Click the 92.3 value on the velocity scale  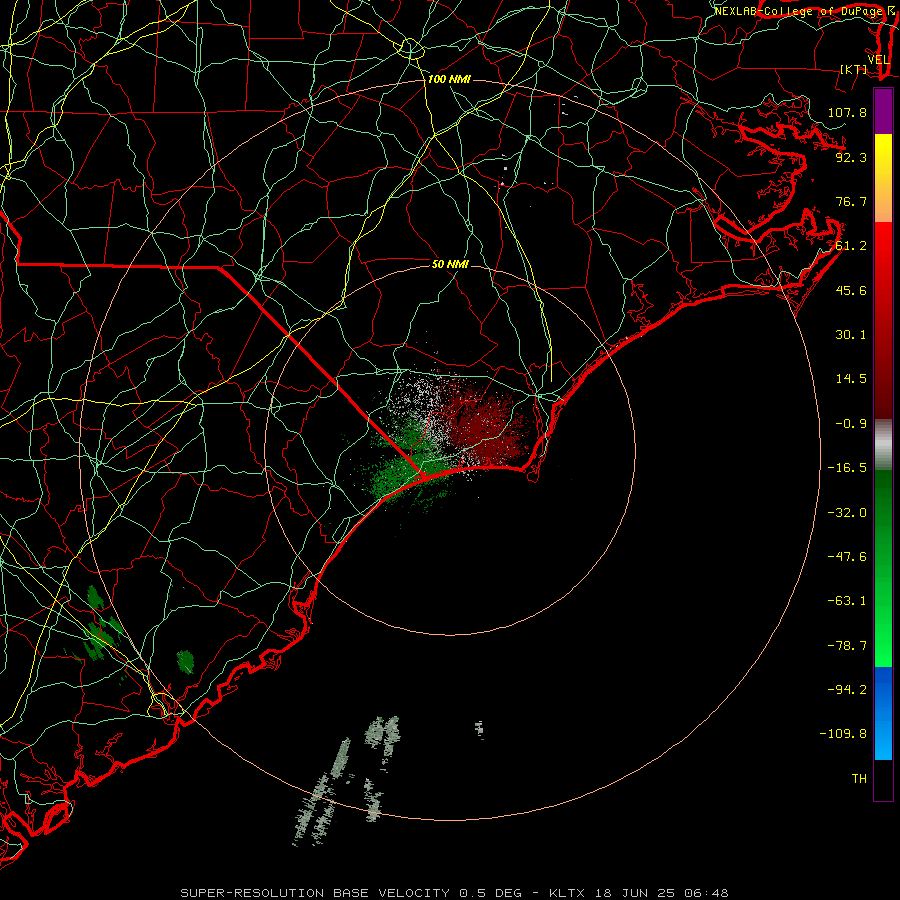851,157
